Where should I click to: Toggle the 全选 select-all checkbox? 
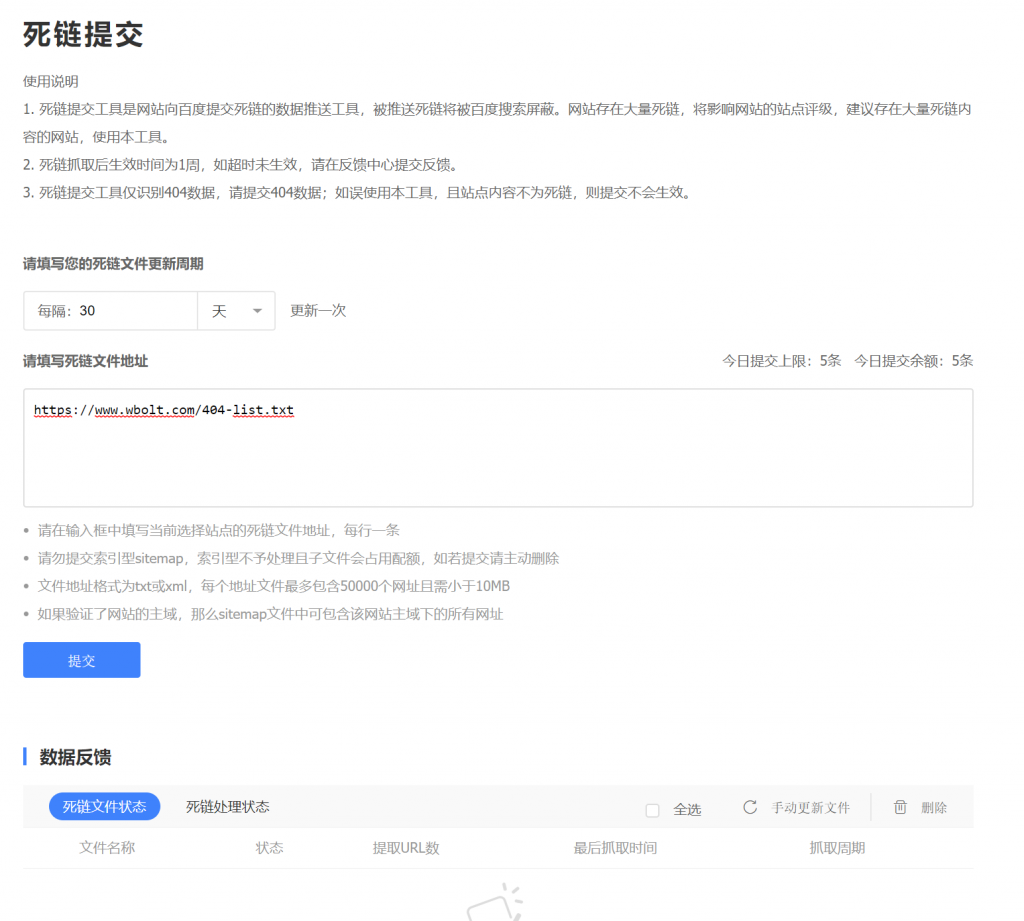(653, 810)
